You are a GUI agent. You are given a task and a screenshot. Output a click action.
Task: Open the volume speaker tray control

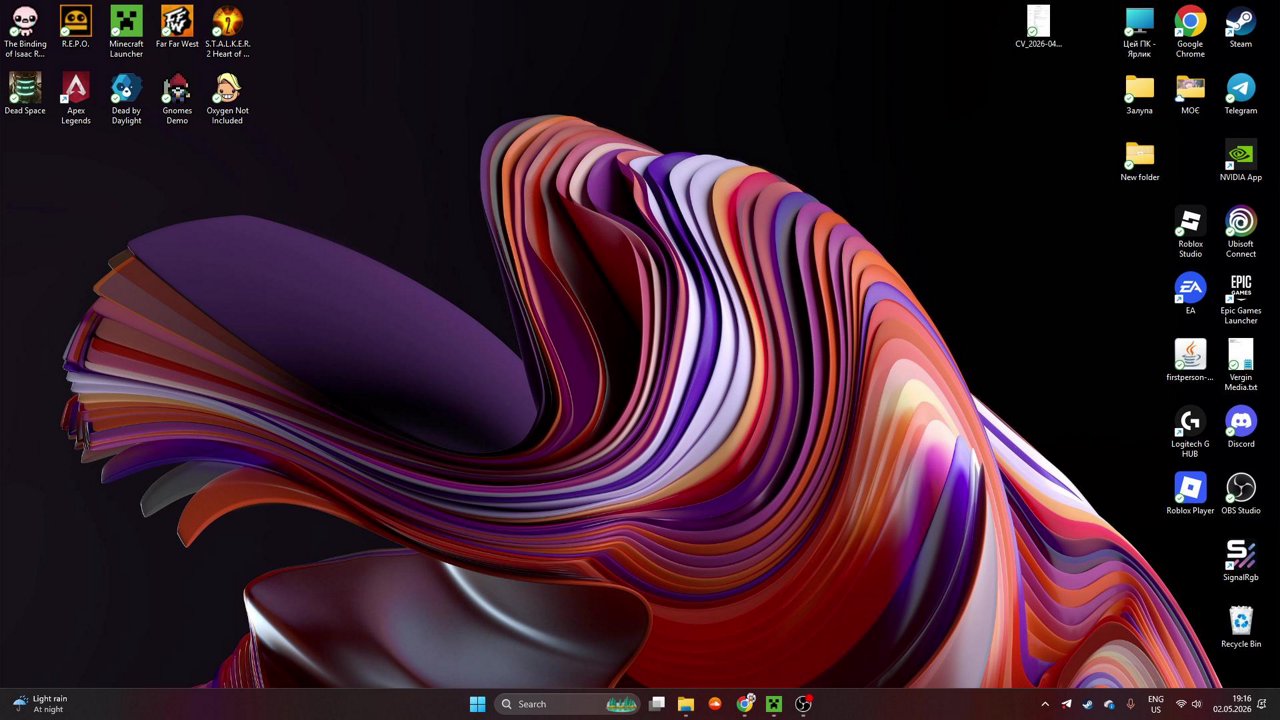coord(1196,704)
